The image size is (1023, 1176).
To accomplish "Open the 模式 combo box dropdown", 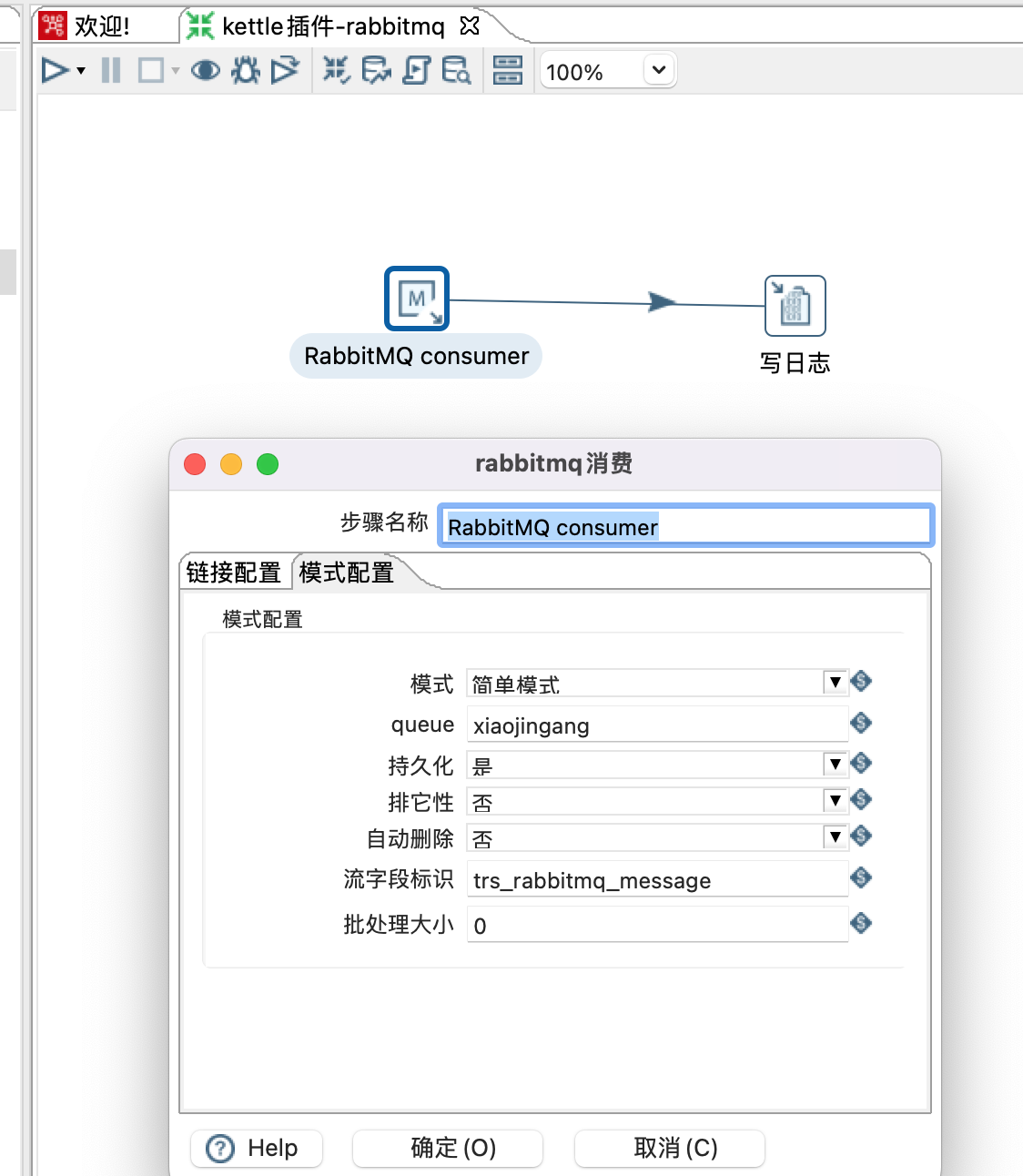I will 835,682.
